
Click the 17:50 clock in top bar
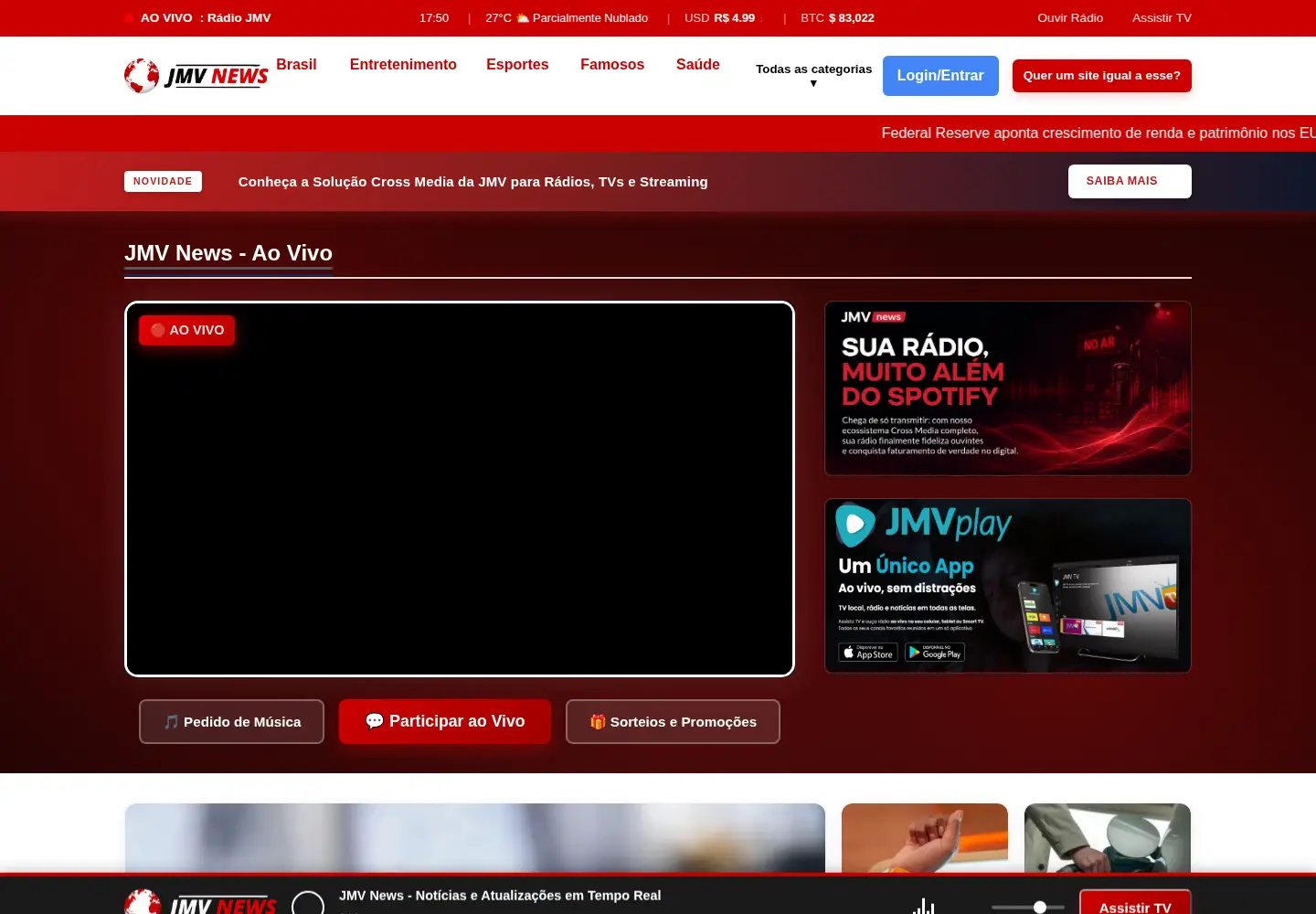pyautogui.click(x=434, y=18)
